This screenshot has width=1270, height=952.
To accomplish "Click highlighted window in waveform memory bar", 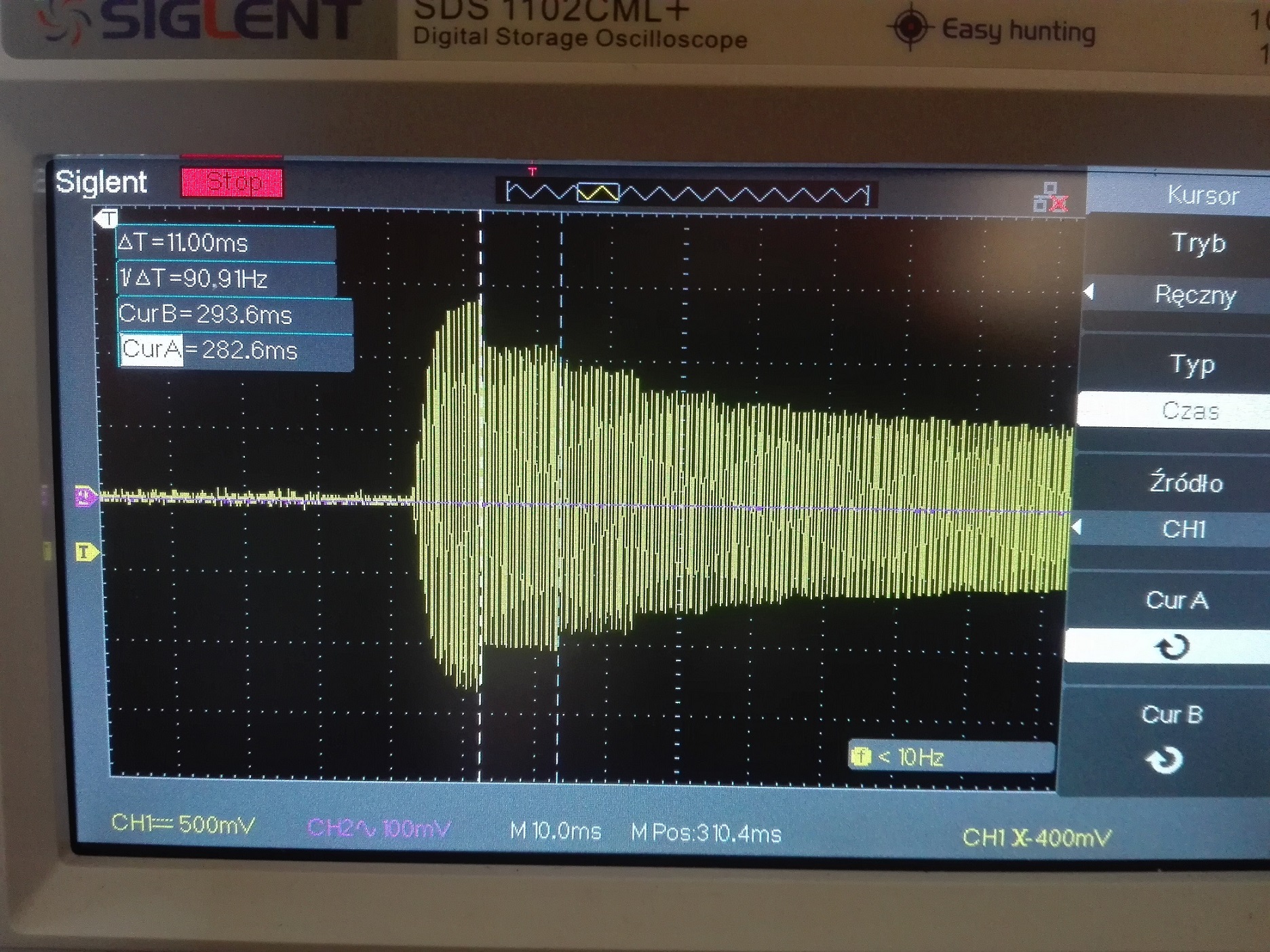I will click(598, 193).
